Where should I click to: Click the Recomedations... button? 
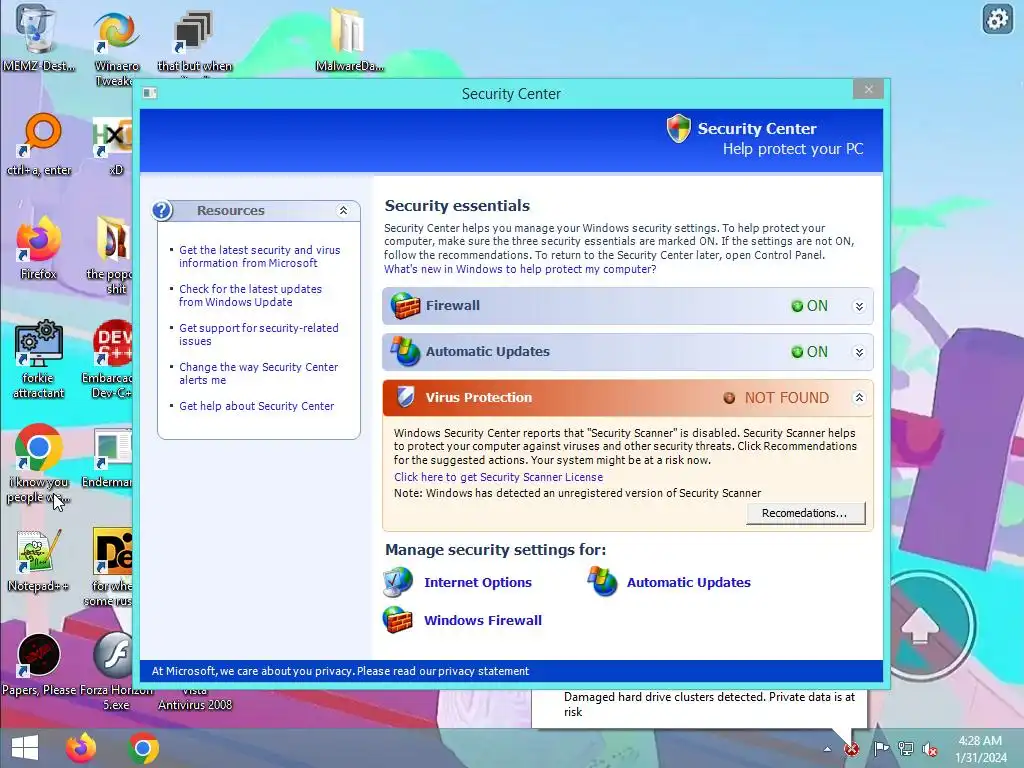click(805, 513)
